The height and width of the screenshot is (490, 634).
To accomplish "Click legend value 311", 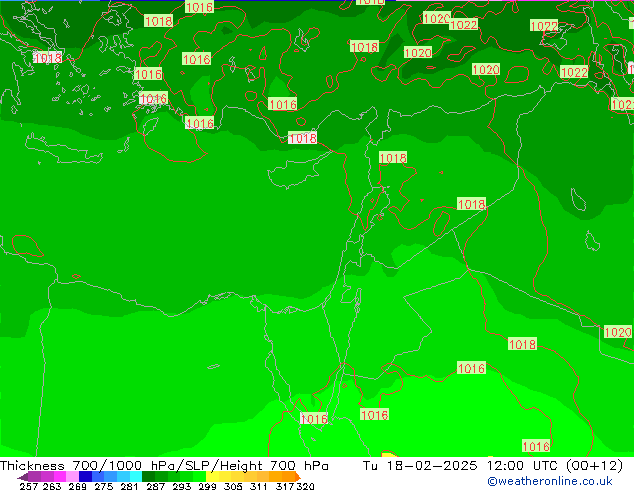I will (259, 486).
